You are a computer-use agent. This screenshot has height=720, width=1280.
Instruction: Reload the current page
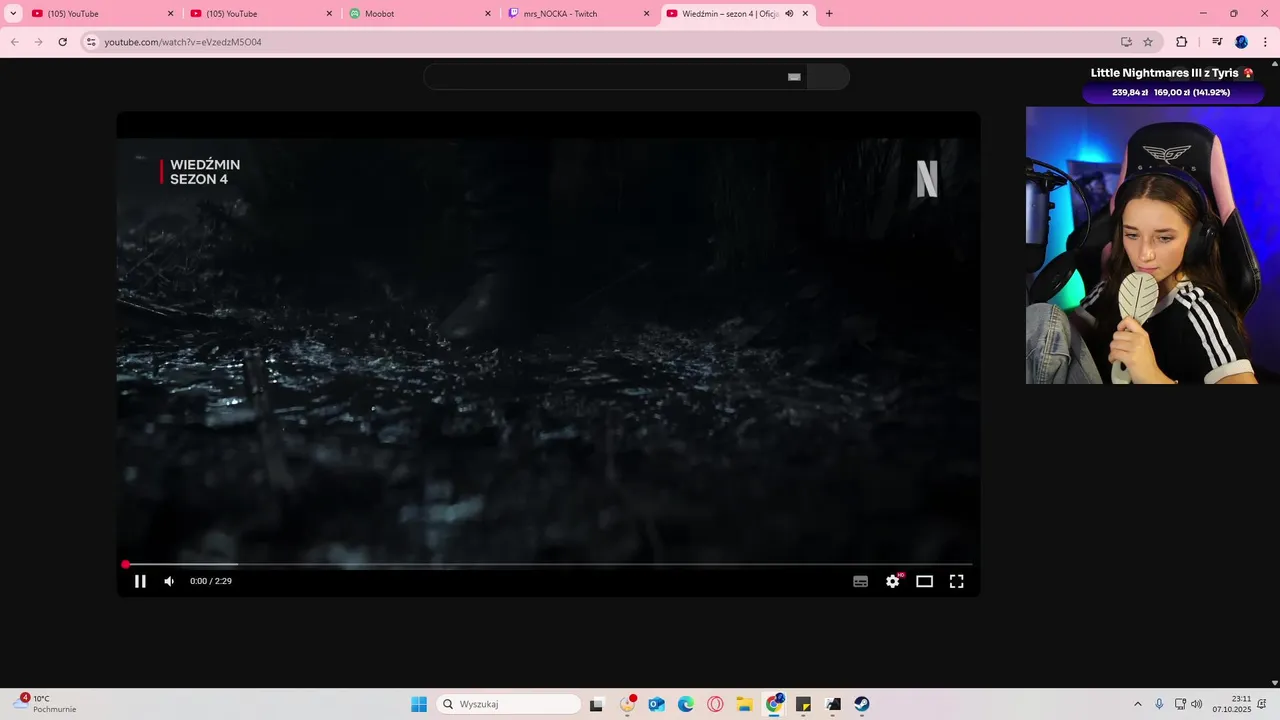pos(62,42)
